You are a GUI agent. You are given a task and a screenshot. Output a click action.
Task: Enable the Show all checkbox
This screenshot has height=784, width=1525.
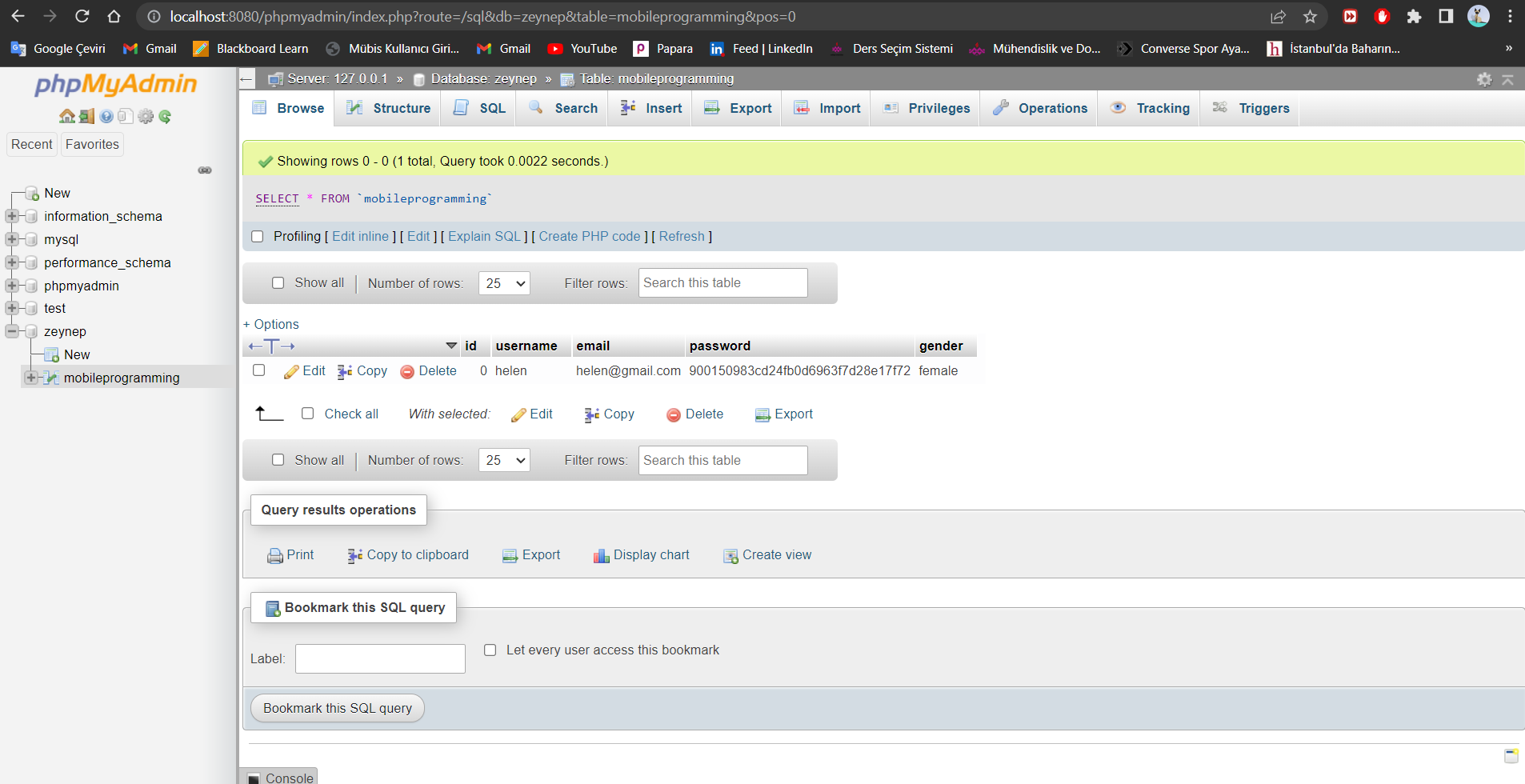278,282
